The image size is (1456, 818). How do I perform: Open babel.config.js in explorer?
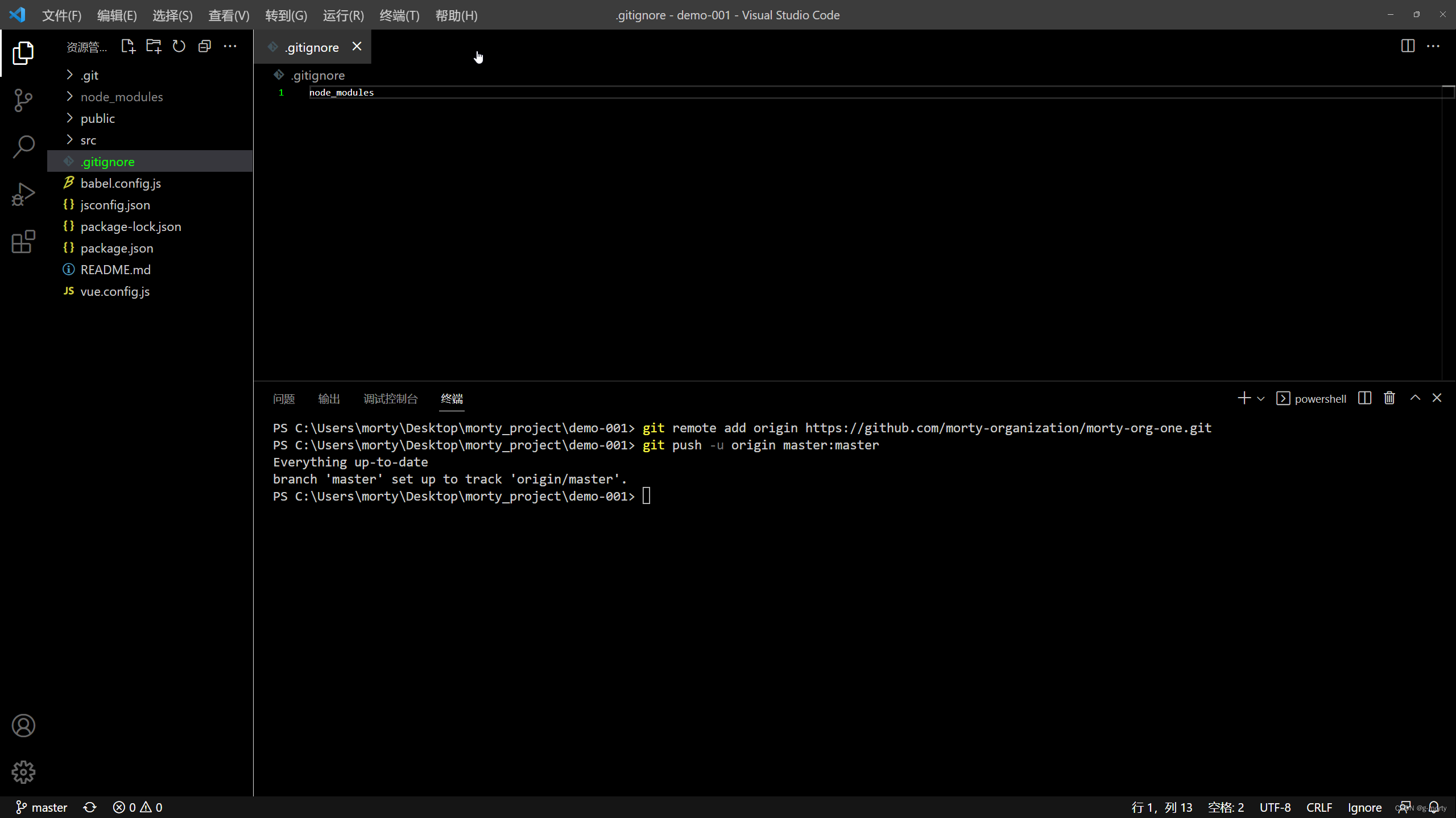coord(150,183)
